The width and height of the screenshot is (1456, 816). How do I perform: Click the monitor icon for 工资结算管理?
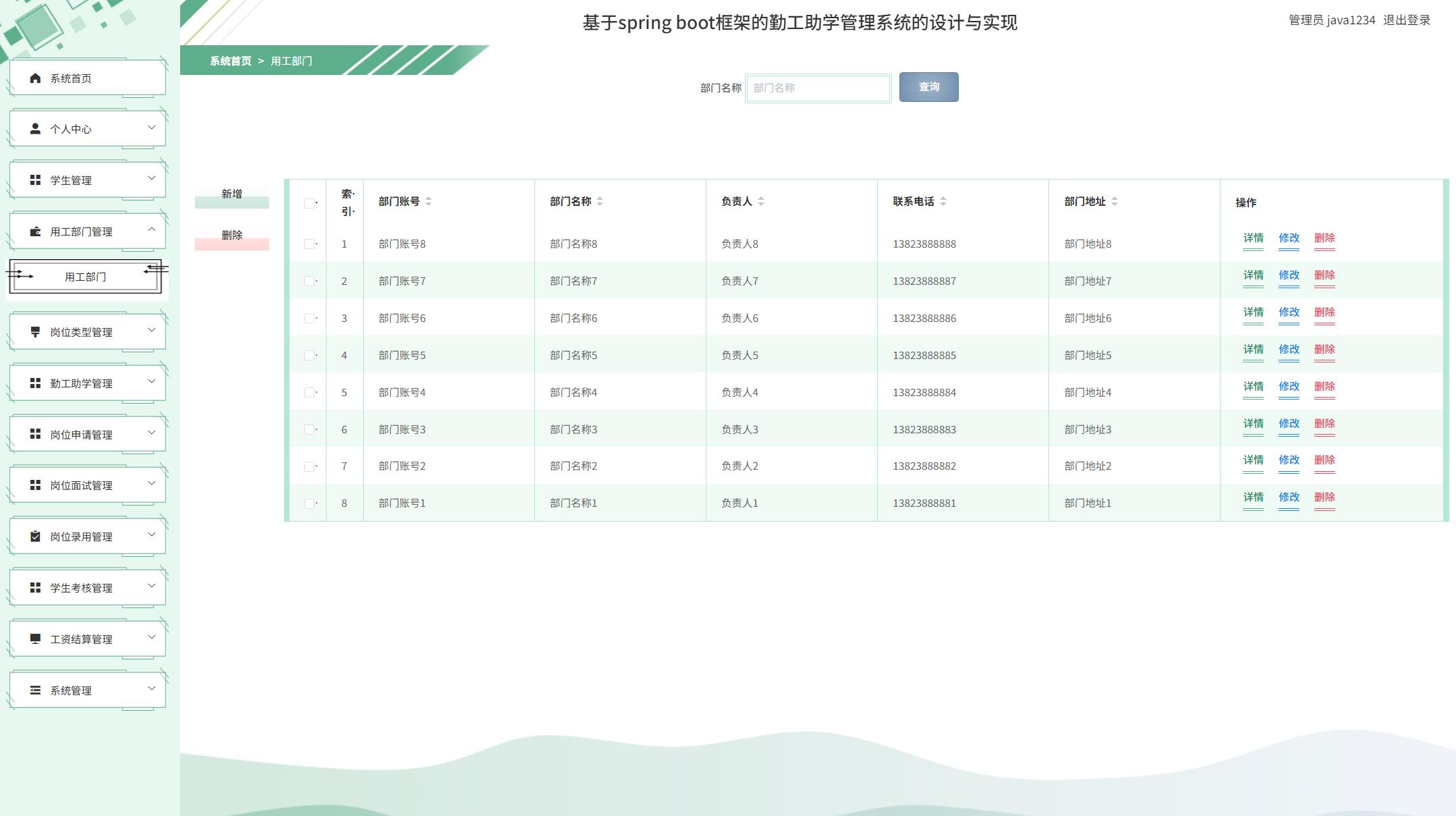[x=36, y=639]
